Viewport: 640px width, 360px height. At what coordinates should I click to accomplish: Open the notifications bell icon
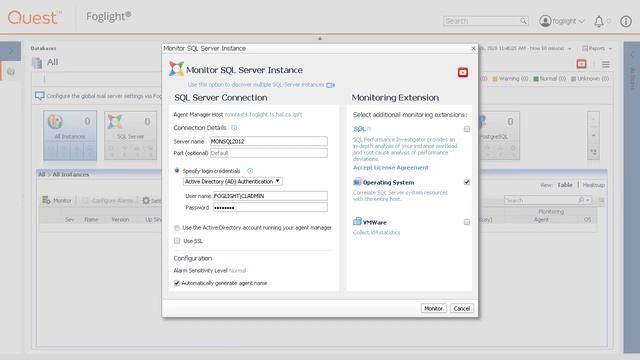tap(599, 21)
